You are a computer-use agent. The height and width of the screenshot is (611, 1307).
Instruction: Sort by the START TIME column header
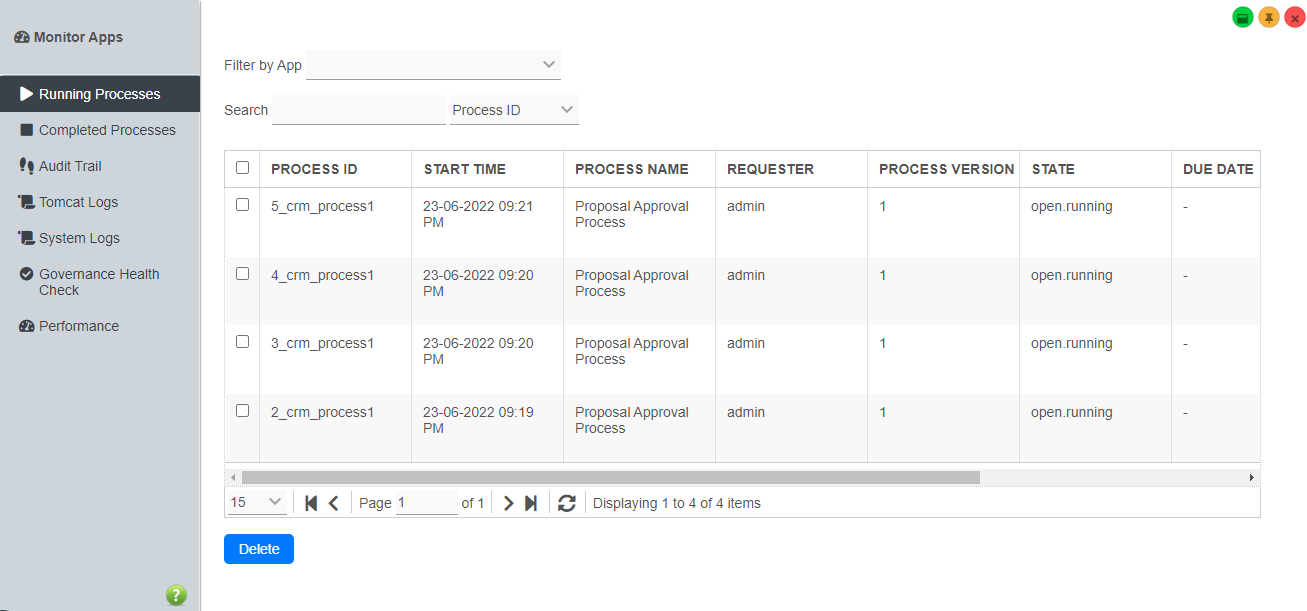465,169
